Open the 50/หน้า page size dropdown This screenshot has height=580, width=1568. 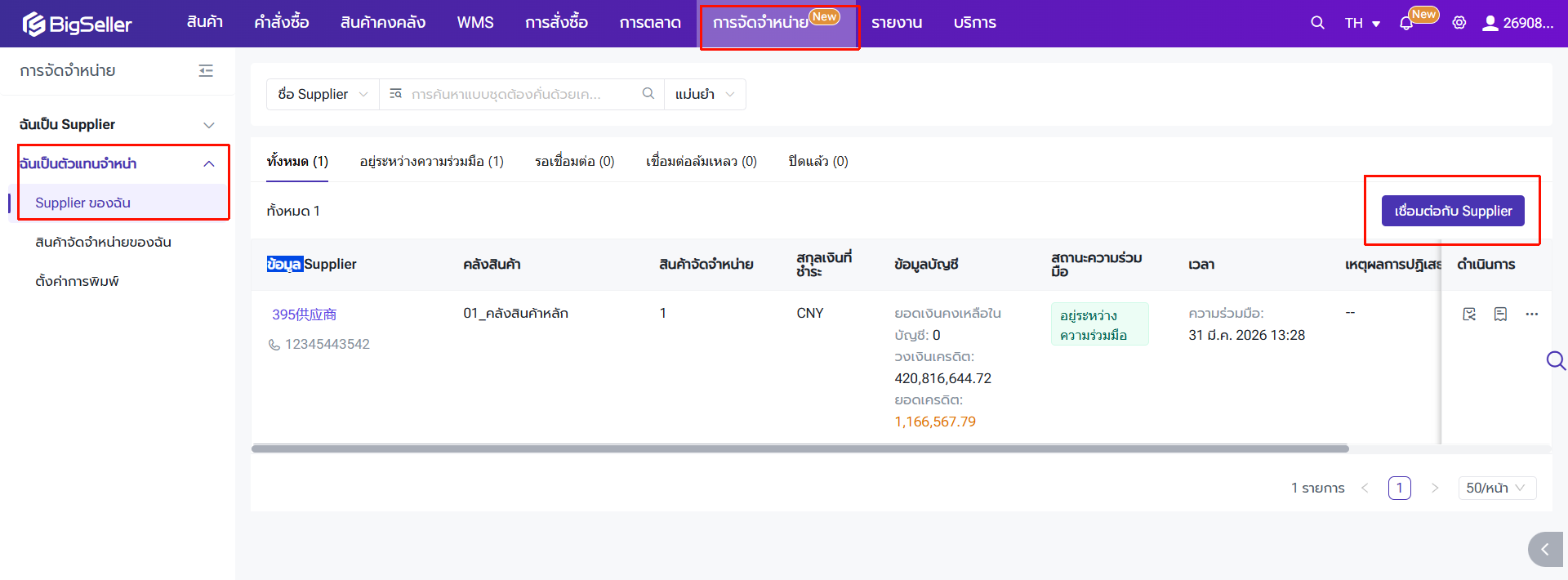1496,488
